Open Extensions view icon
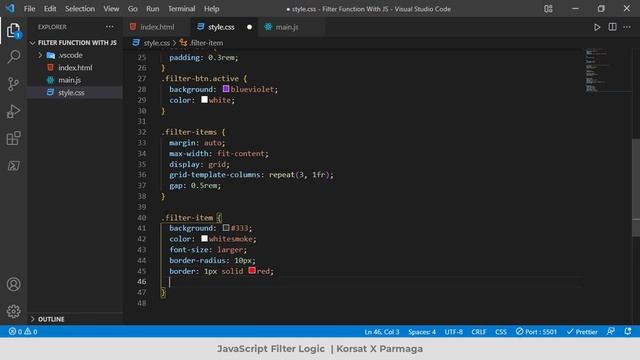Screen dimensions: 640x360 coord(13,138)
